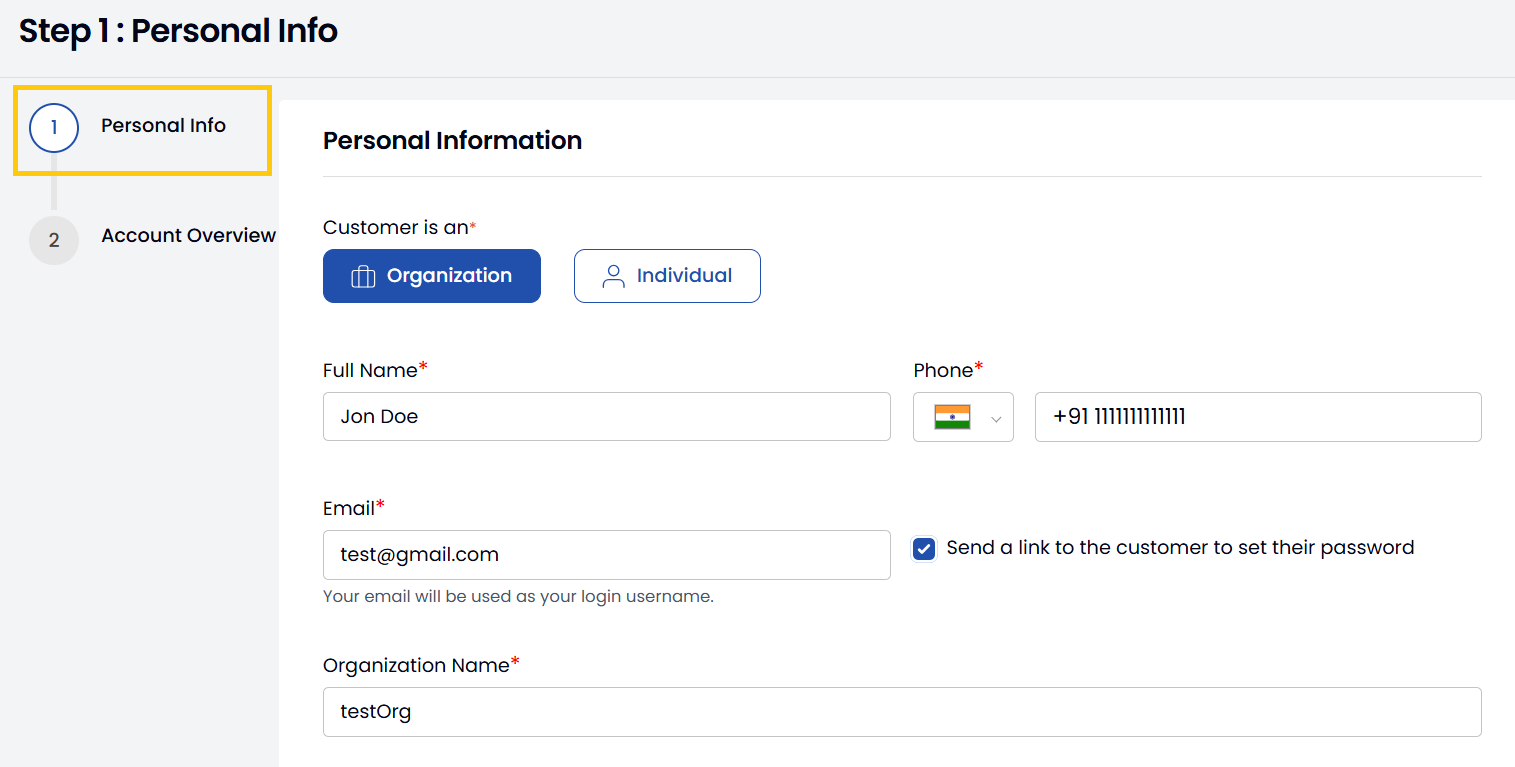
Task: Click the Email field containing test@gmail.com
Action: [x=606, y=555]
